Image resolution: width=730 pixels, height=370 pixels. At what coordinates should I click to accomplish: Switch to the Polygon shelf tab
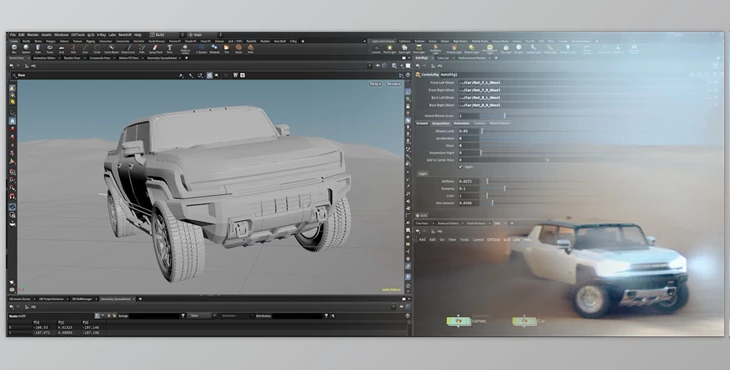coord(51,41)
